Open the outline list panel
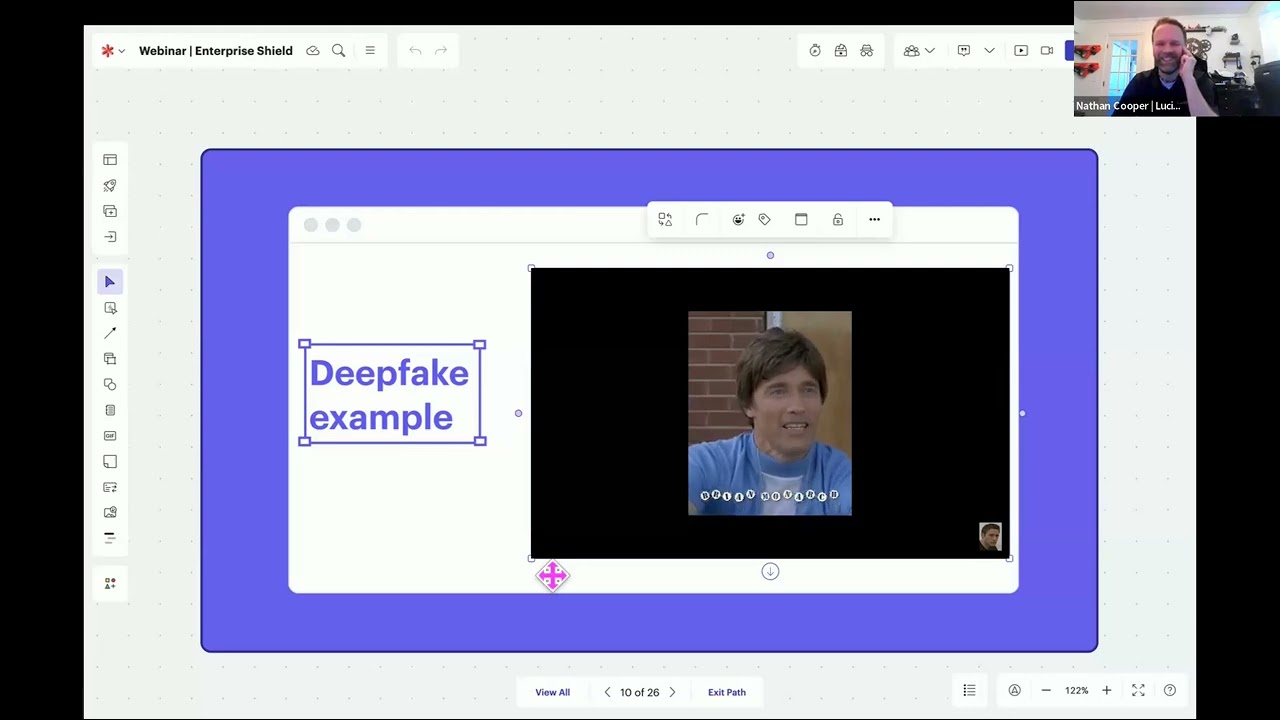This screenshot has width=1280, height=720. click(969, 691)
